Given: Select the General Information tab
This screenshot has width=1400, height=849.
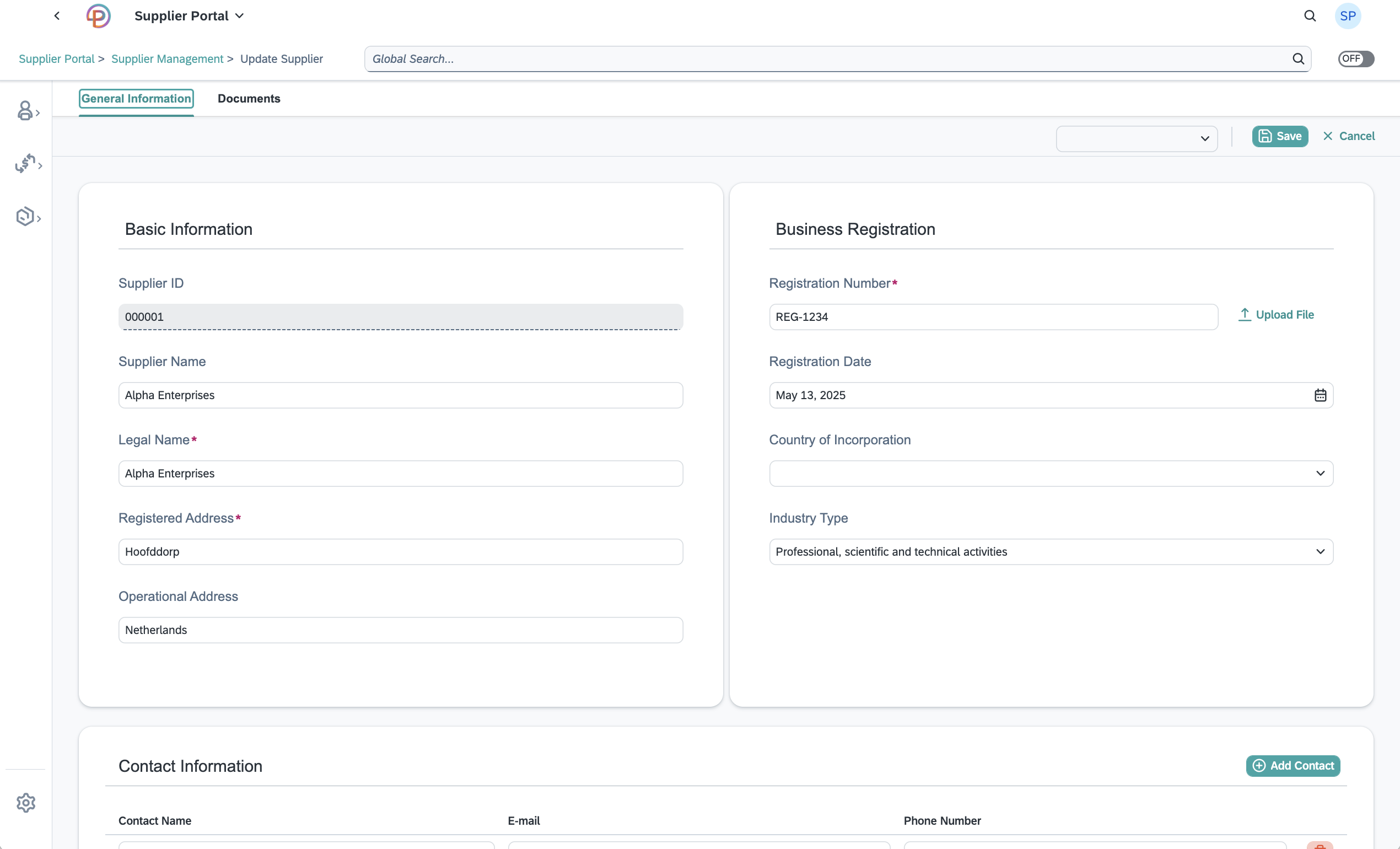Looking at the screenshot, I should 136,98.
